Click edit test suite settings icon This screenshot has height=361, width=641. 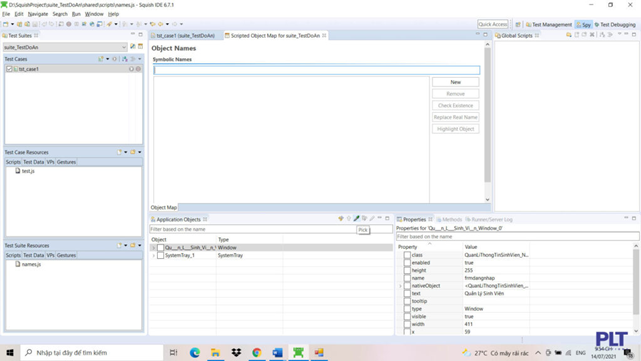[x=133, y=47]
